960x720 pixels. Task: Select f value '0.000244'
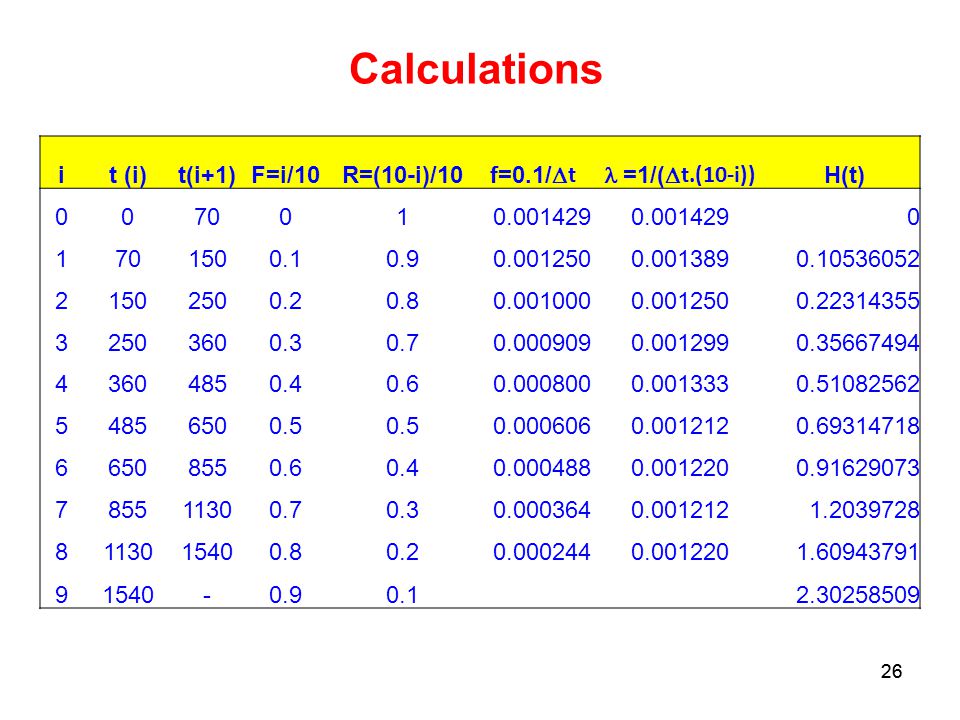pyautogui.click(x=542, y=552)
